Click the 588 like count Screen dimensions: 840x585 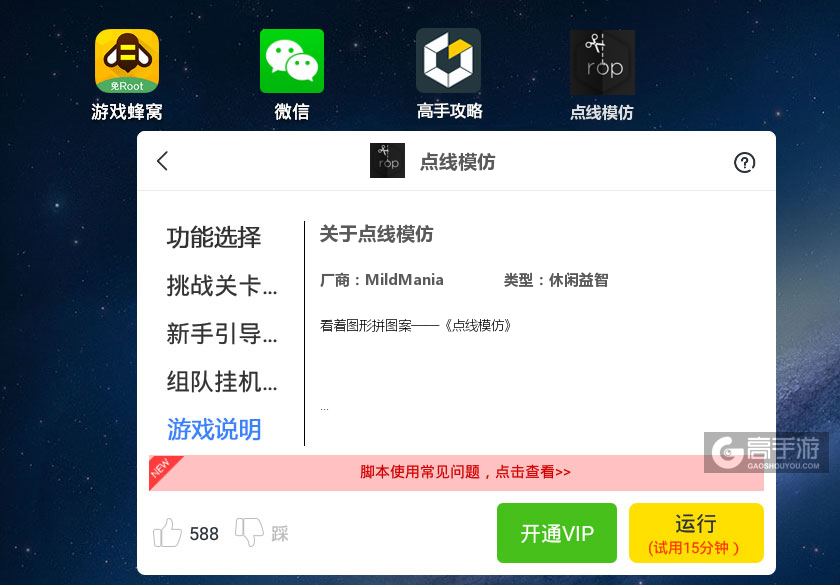(x=204, y=534)
